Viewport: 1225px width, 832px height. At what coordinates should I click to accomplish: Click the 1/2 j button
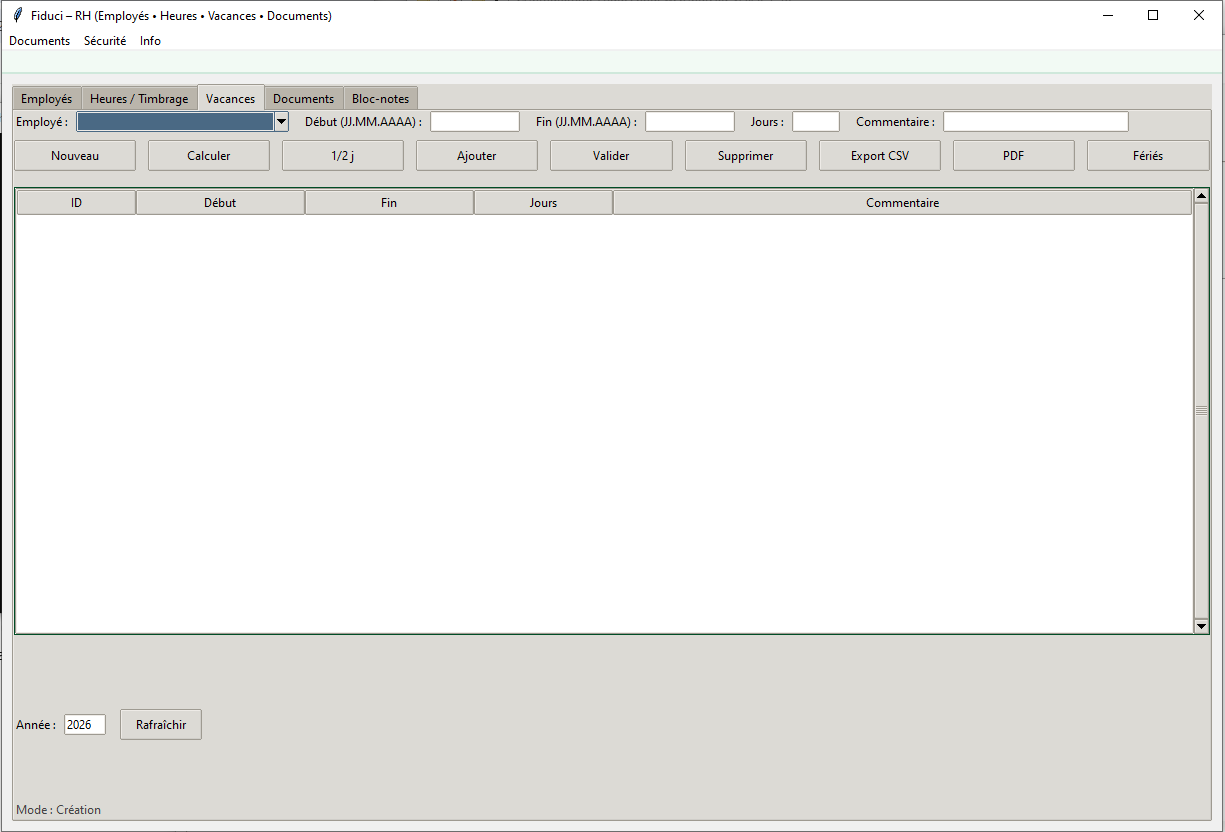(x=342, y=155)
